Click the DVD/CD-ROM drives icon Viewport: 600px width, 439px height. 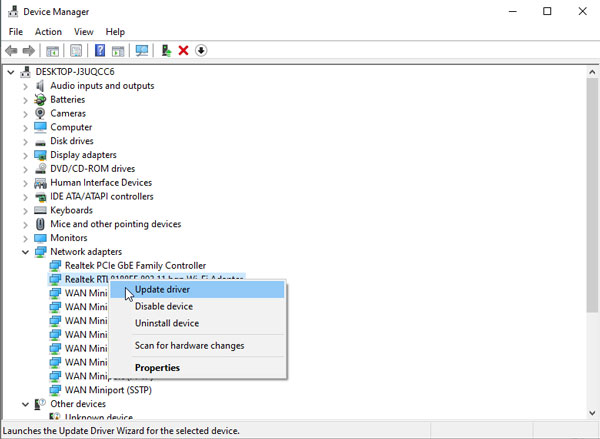point(40,169)
